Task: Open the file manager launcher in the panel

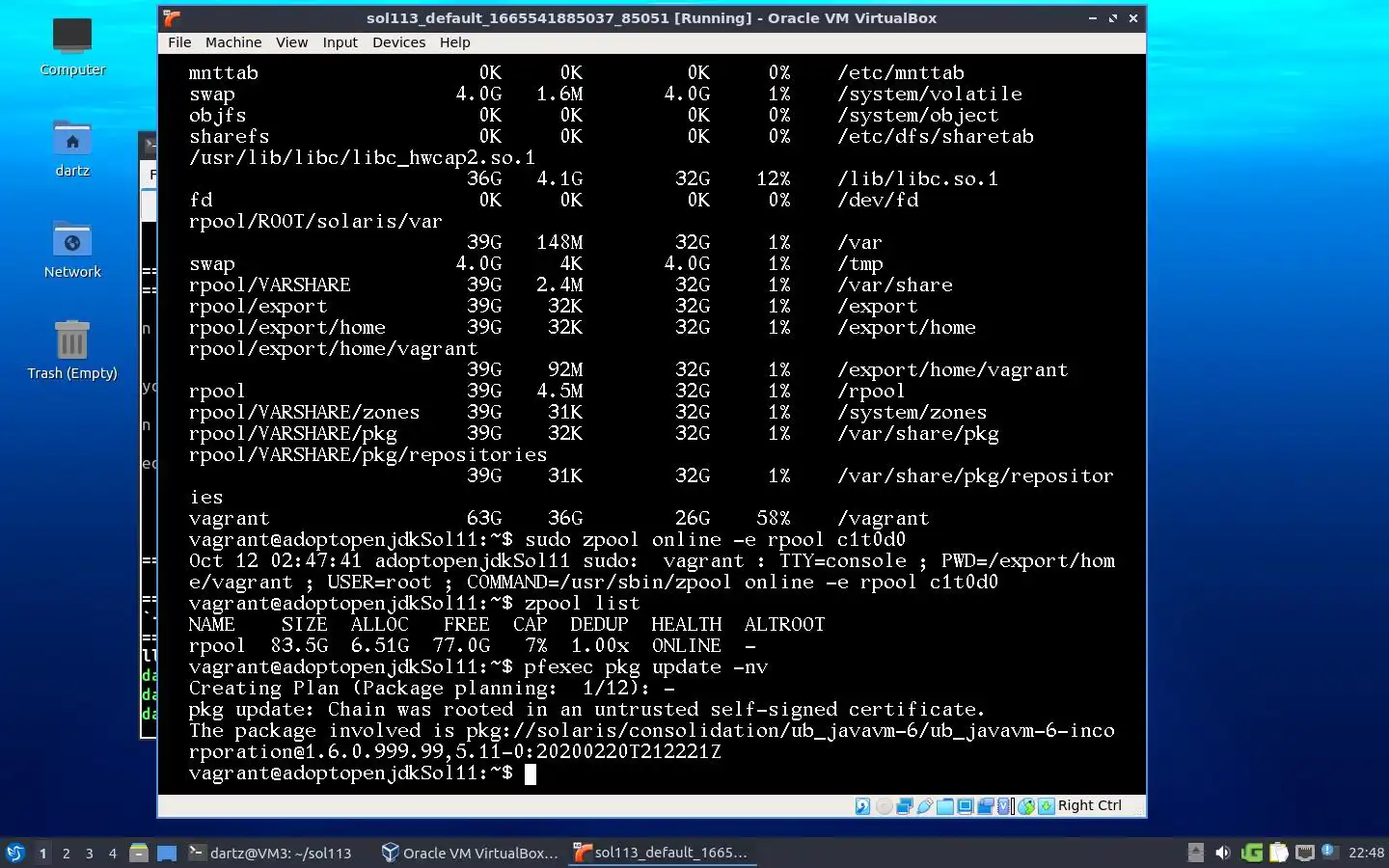Action: (139, 853)
